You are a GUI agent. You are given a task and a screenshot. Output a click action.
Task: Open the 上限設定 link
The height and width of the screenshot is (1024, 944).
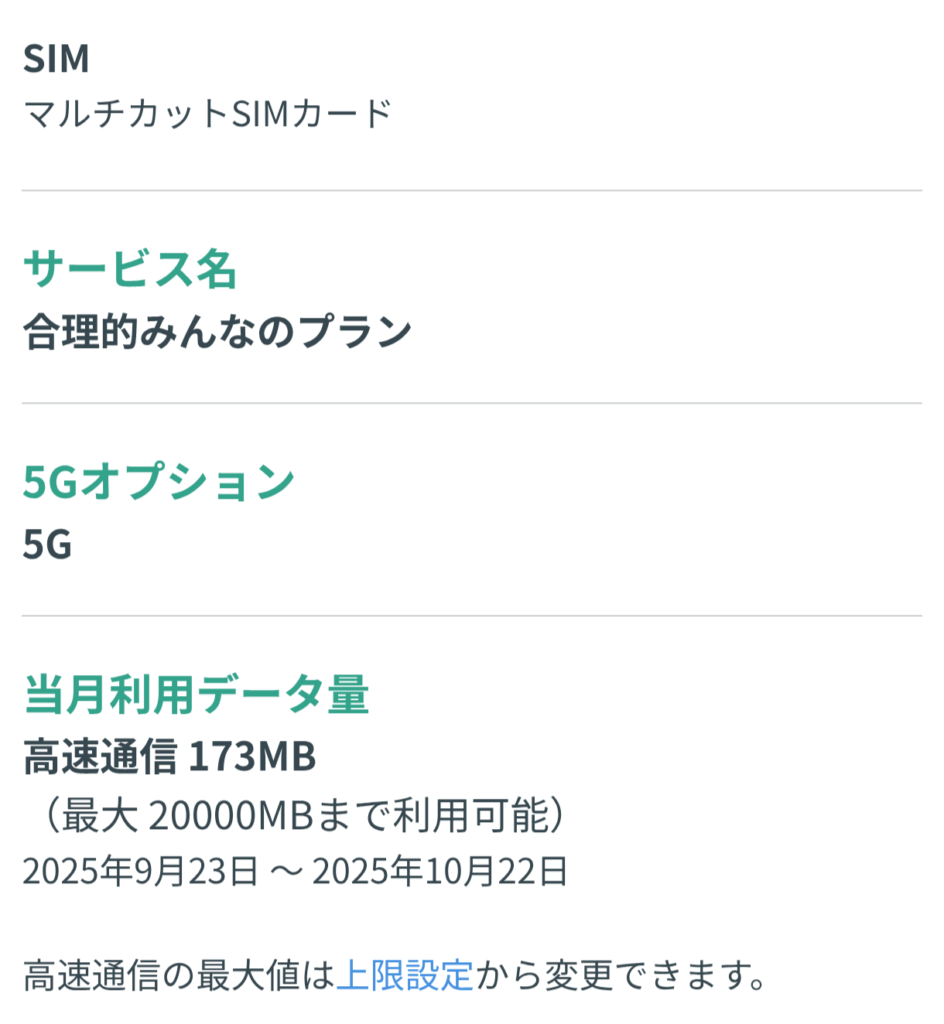click(x=404, y=973)
